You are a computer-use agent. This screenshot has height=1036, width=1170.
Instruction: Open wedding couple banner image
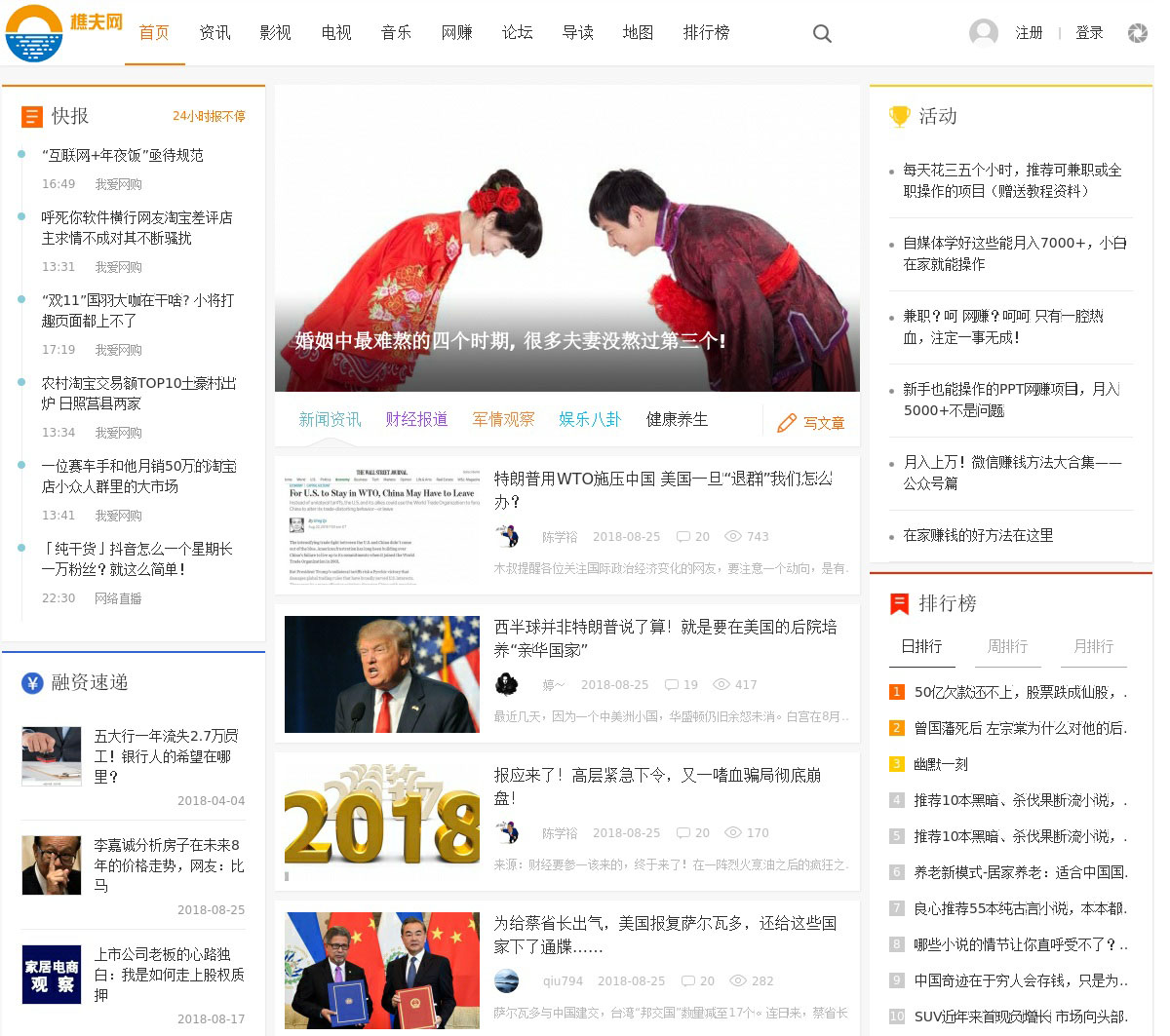(x=567, y=239)
